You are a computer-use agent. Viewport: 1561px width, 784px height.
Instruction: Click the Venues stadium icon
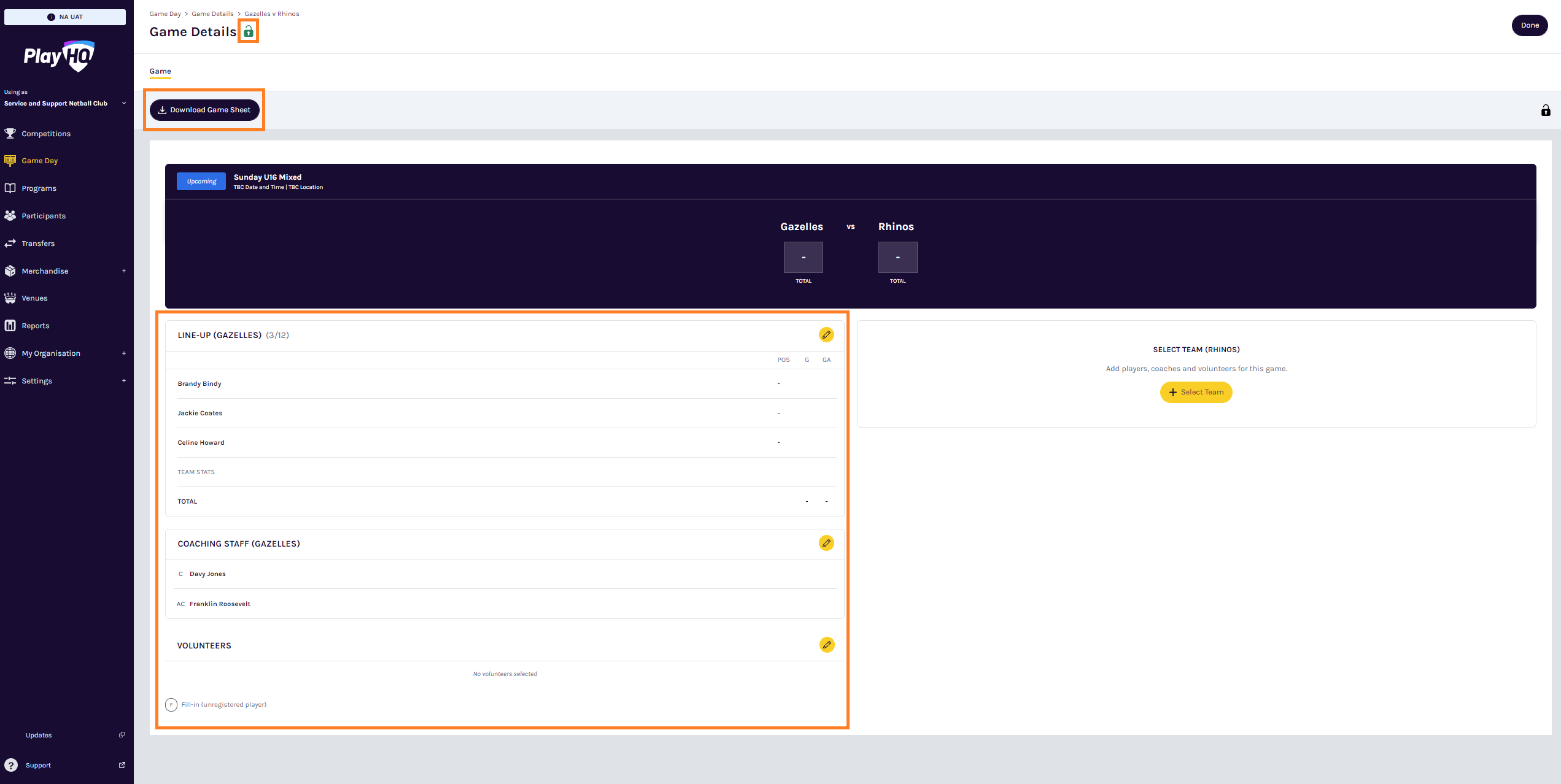10,298
